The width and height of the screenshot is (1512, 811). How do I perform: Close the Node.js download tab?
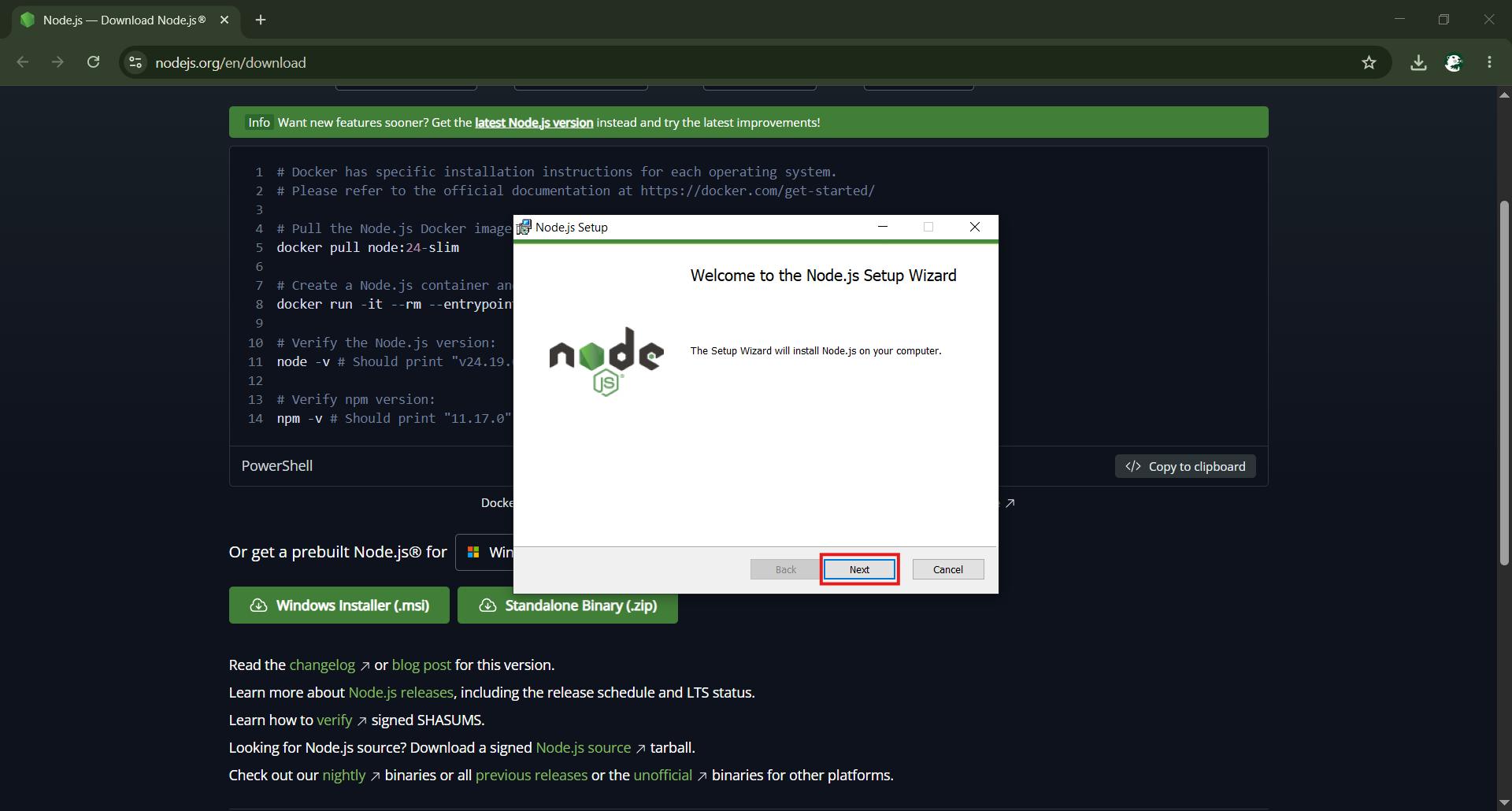click(x=224, y=20)
